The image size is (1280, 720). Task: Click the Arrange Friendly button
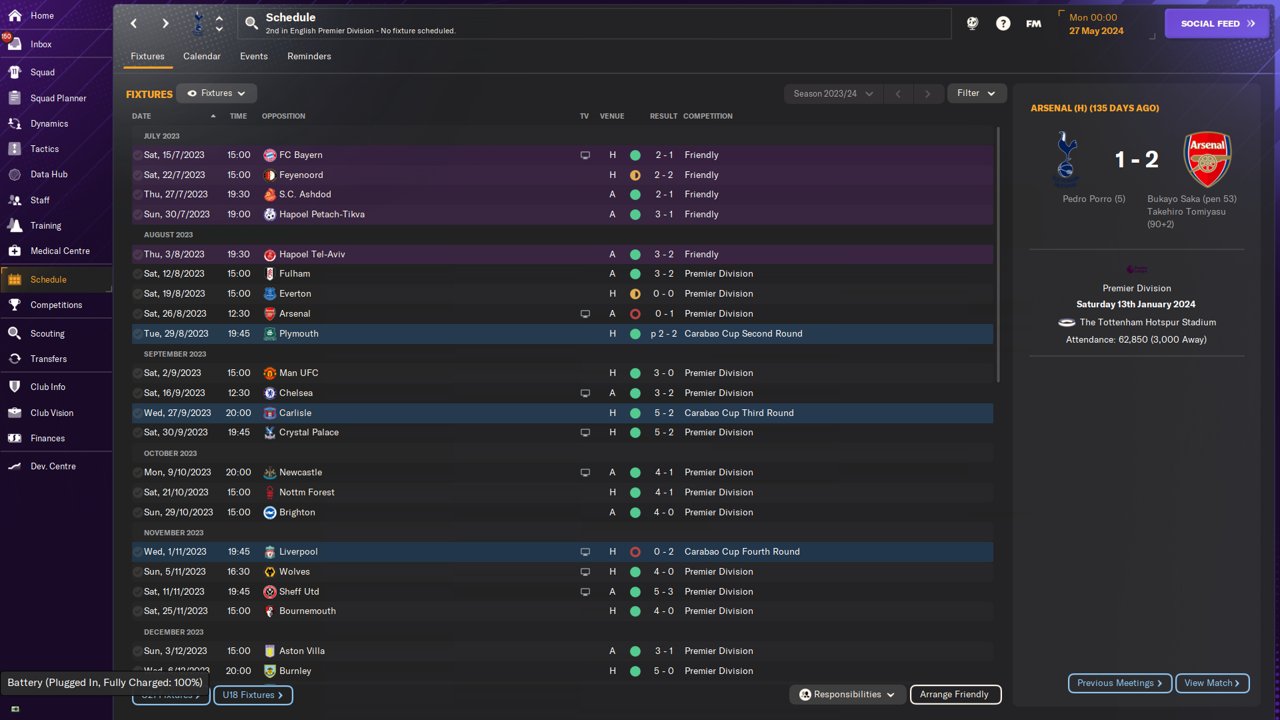954,694
